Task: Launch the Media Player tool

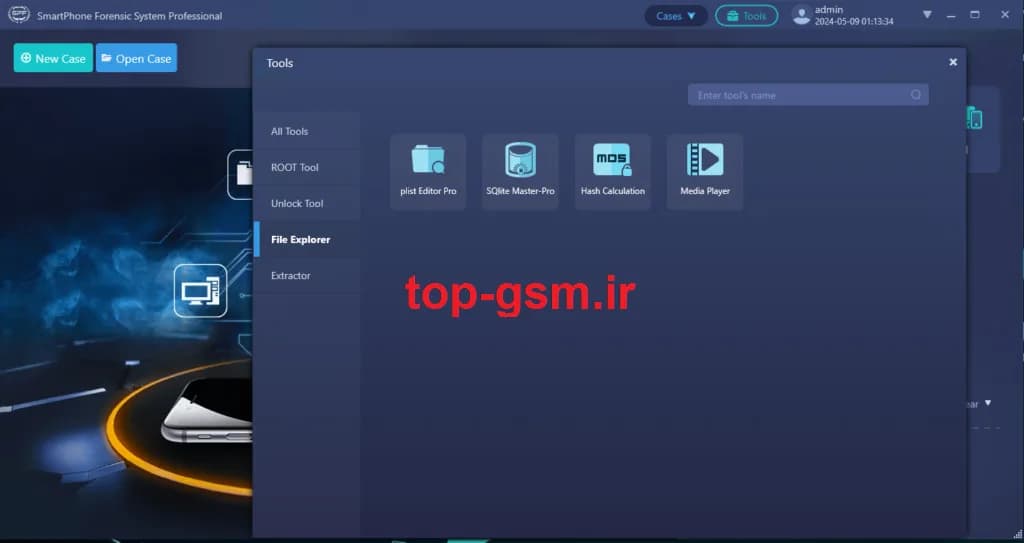Action: click(x=705, y=171)
